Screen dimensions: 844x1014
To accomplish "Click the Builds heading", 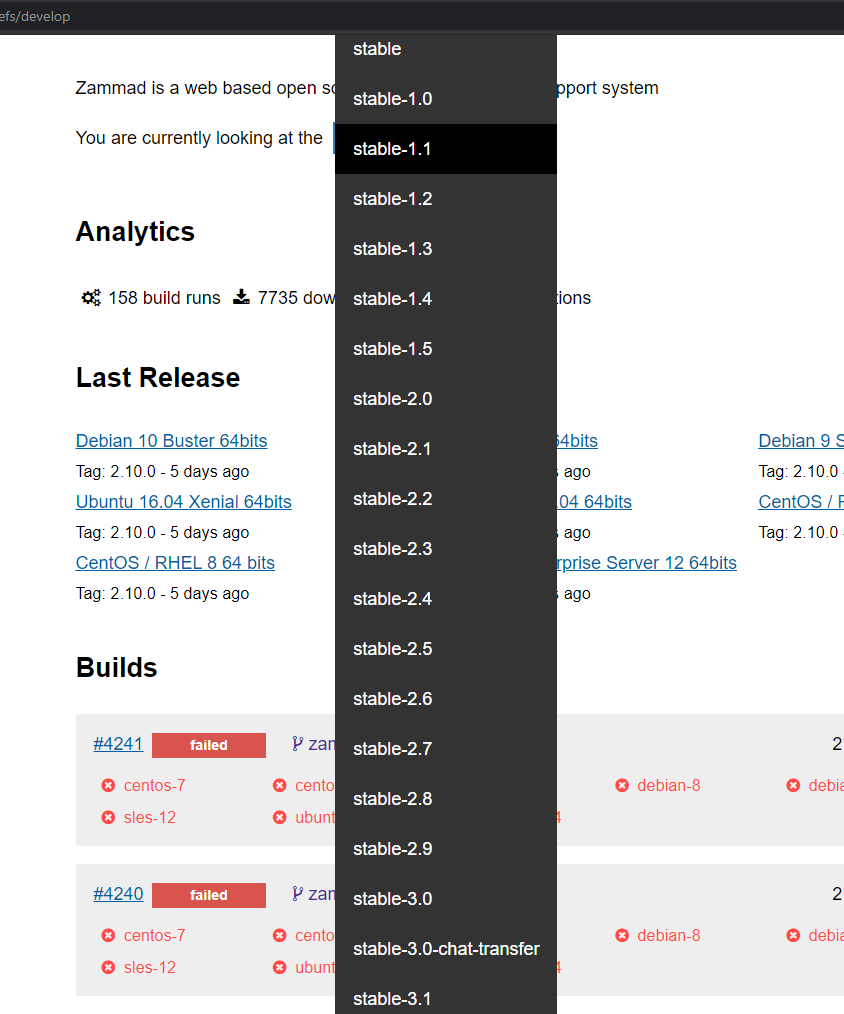I will click(x=116, y=667).
